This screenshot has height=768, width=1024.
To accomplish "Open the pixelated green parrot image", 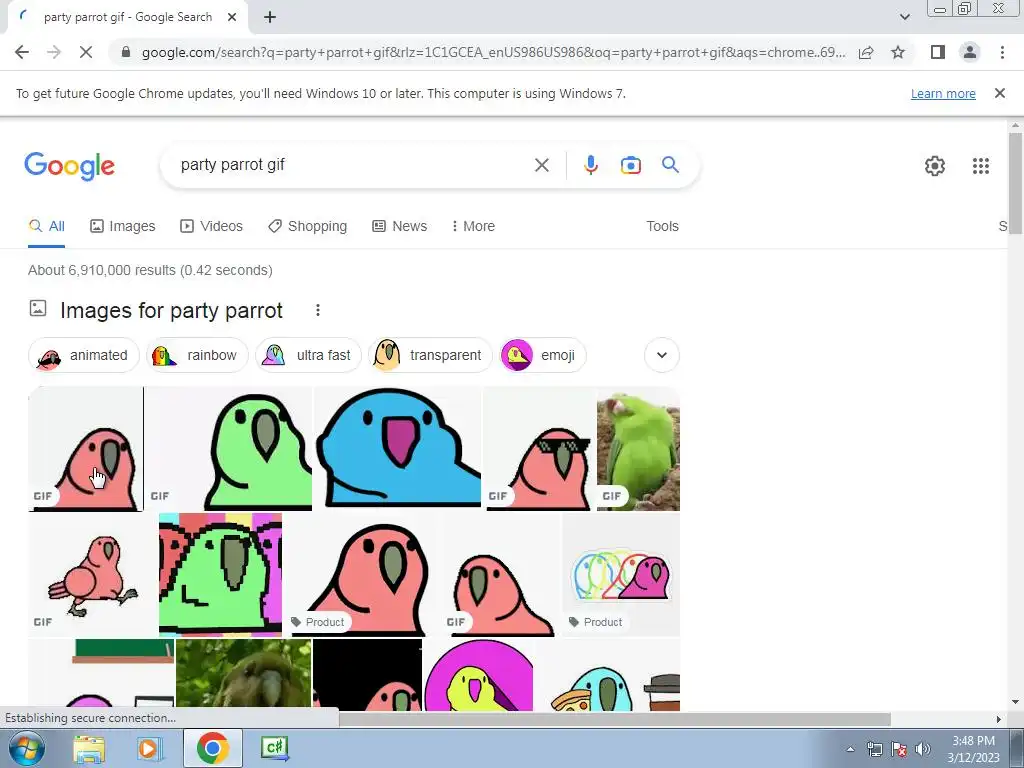I will 220,575.
